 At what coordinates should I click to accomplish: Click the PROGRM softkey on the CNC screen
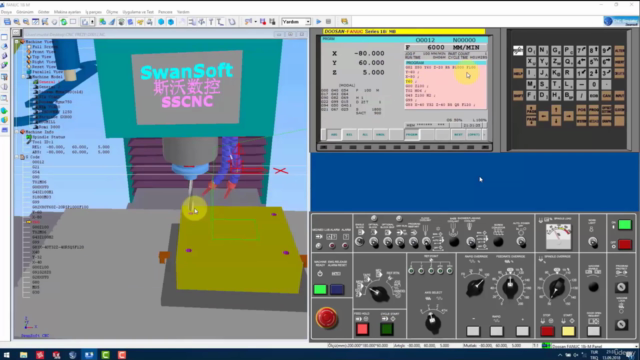411,134
